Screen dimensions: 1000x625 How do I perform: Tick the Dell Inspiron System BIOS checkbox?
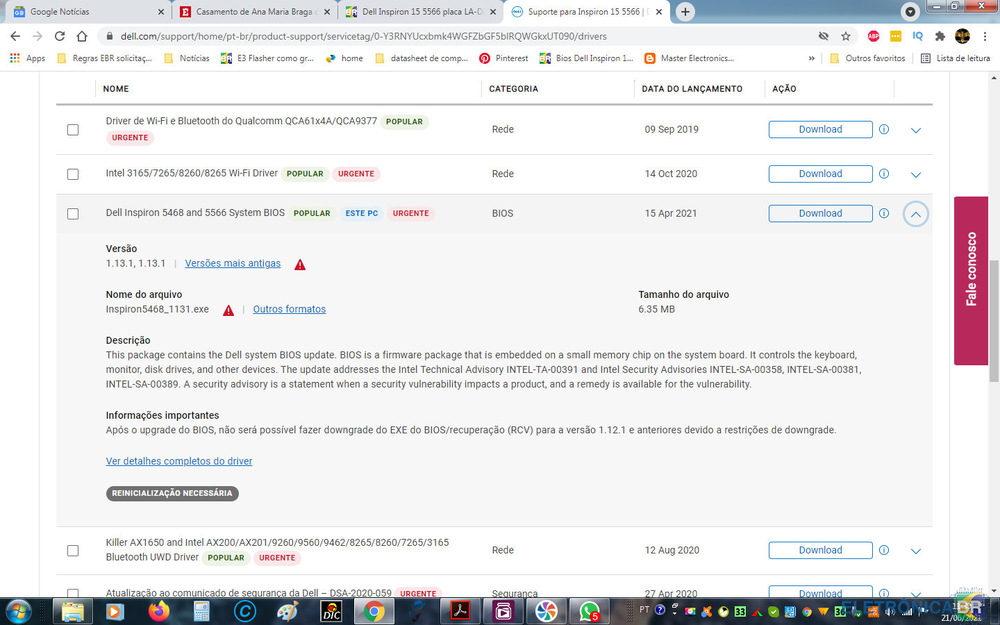tap(73, 214)
